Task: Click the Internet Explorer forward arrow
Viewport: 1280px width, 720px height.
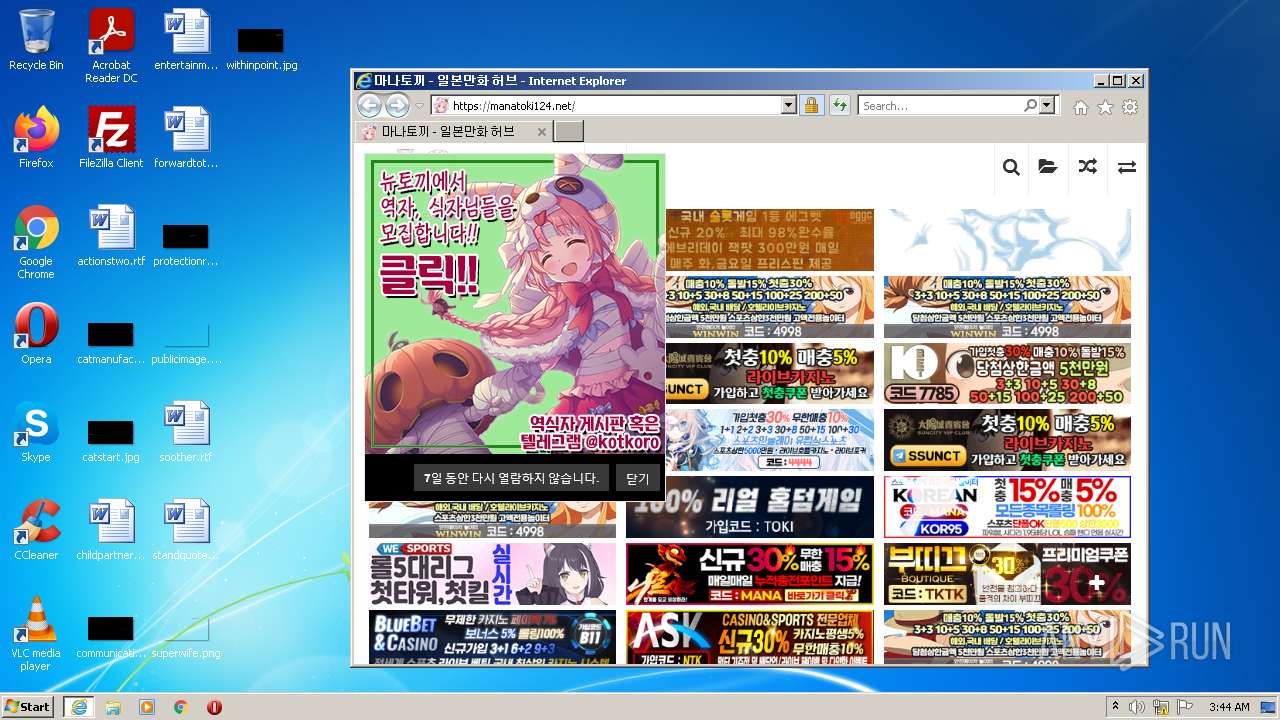Action: point(397,105)
